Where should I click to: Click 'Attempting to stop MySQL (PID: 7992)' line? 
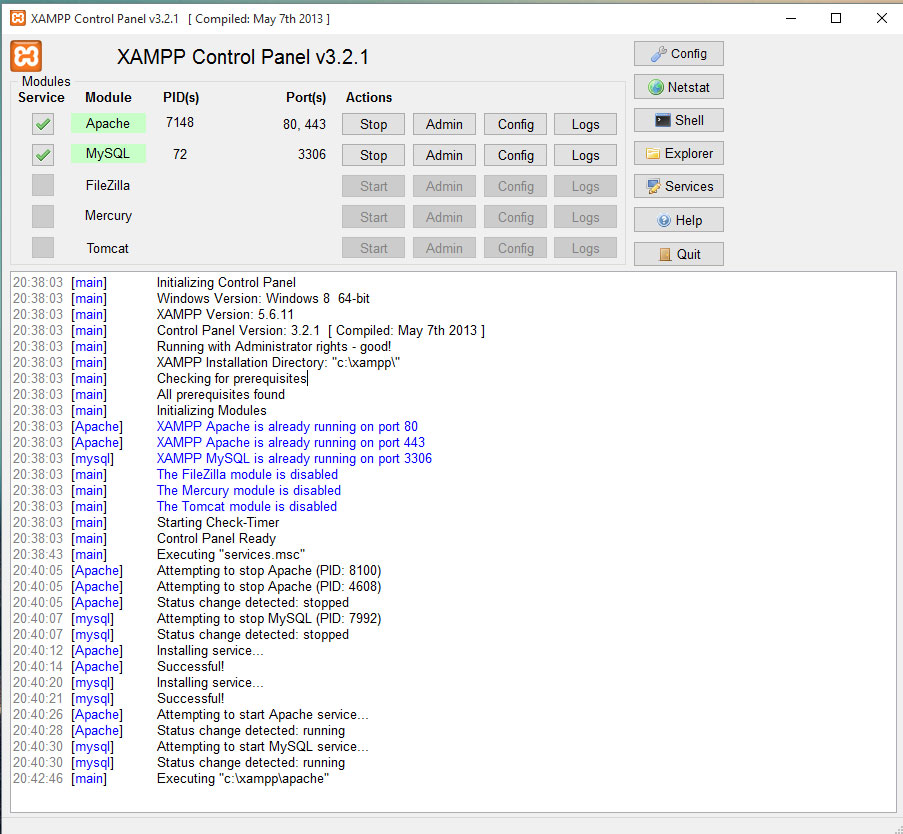coord(269,619)
